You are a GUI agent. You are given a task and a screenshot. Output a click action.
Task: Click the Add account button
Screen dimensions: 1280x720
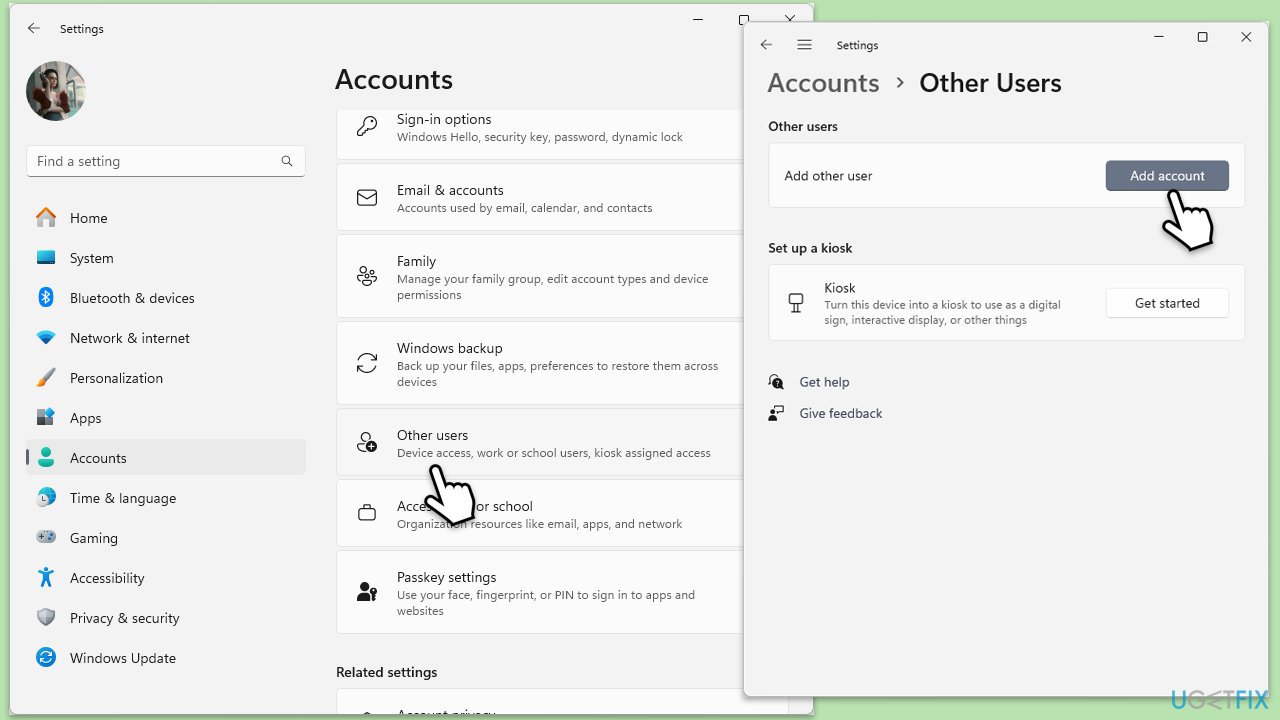[1166, 176]
